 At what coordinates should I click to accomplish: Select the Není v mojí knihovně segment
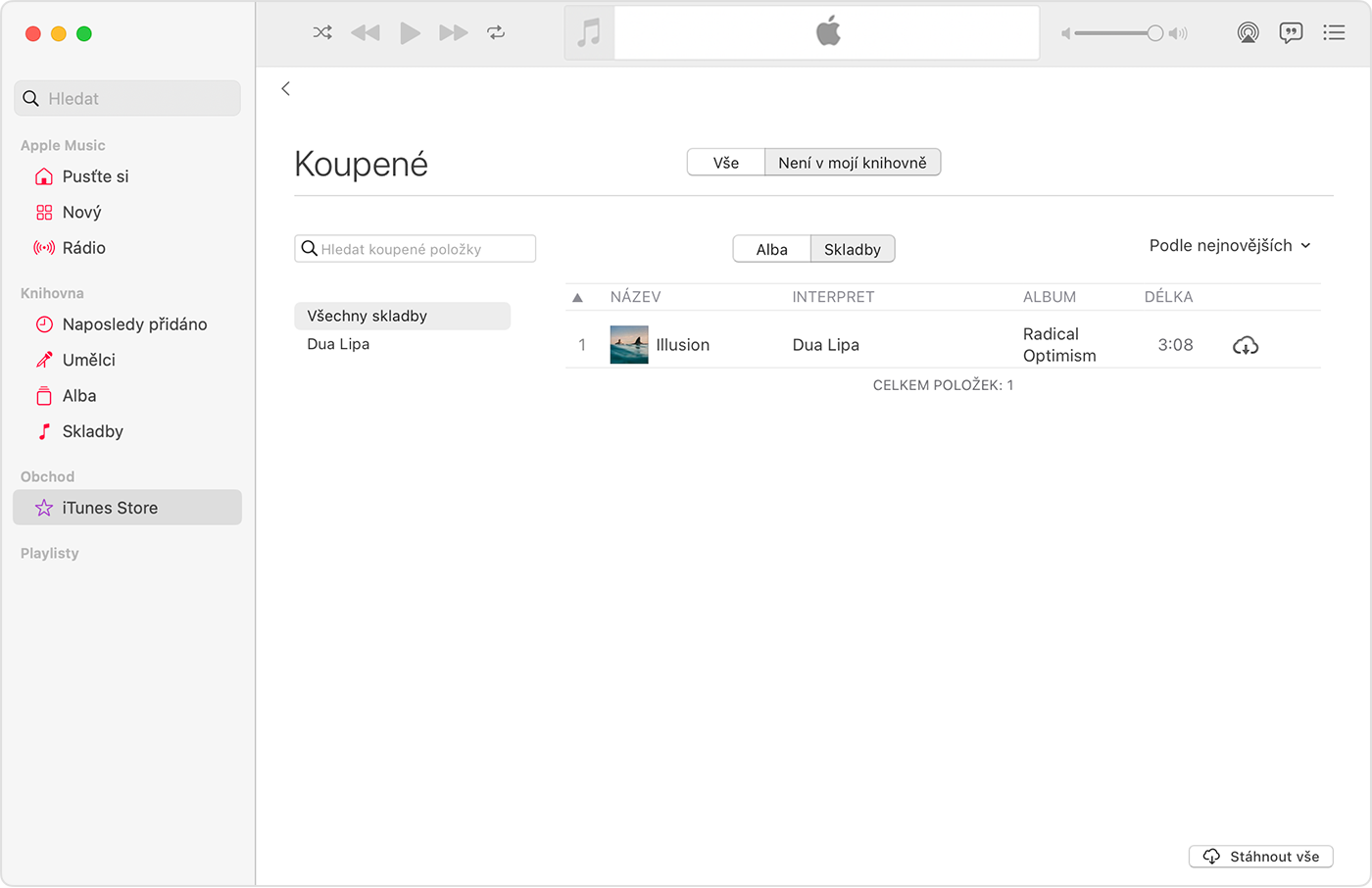(853, 163)
